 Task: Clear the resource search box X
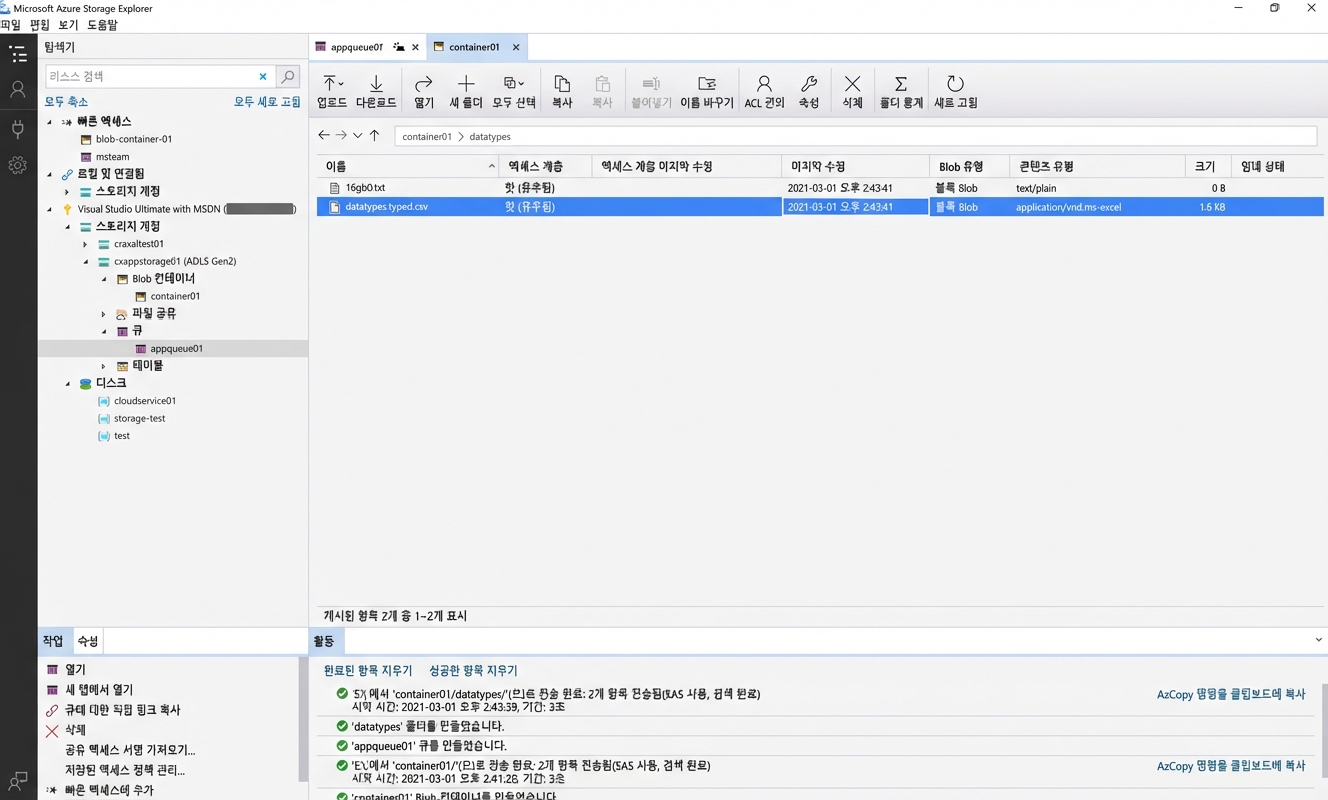coord(263,76)
